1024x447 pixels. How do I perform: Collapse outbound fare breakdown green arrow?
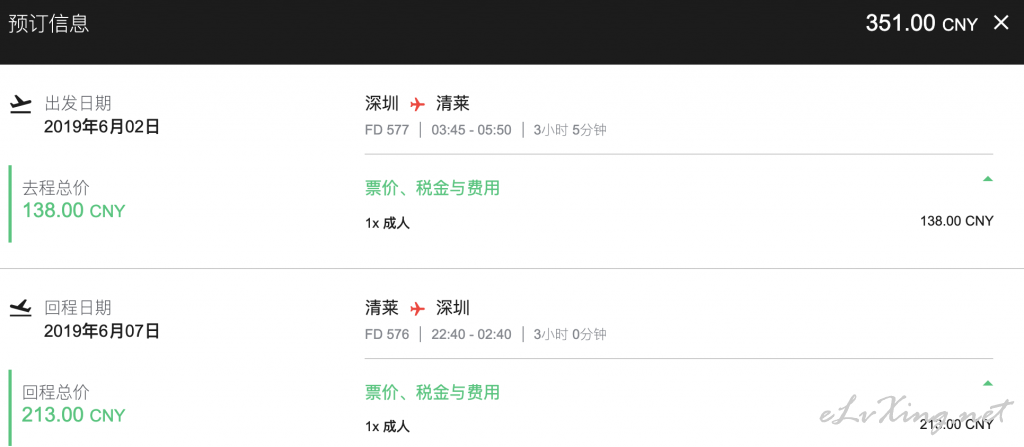(987, 178)
